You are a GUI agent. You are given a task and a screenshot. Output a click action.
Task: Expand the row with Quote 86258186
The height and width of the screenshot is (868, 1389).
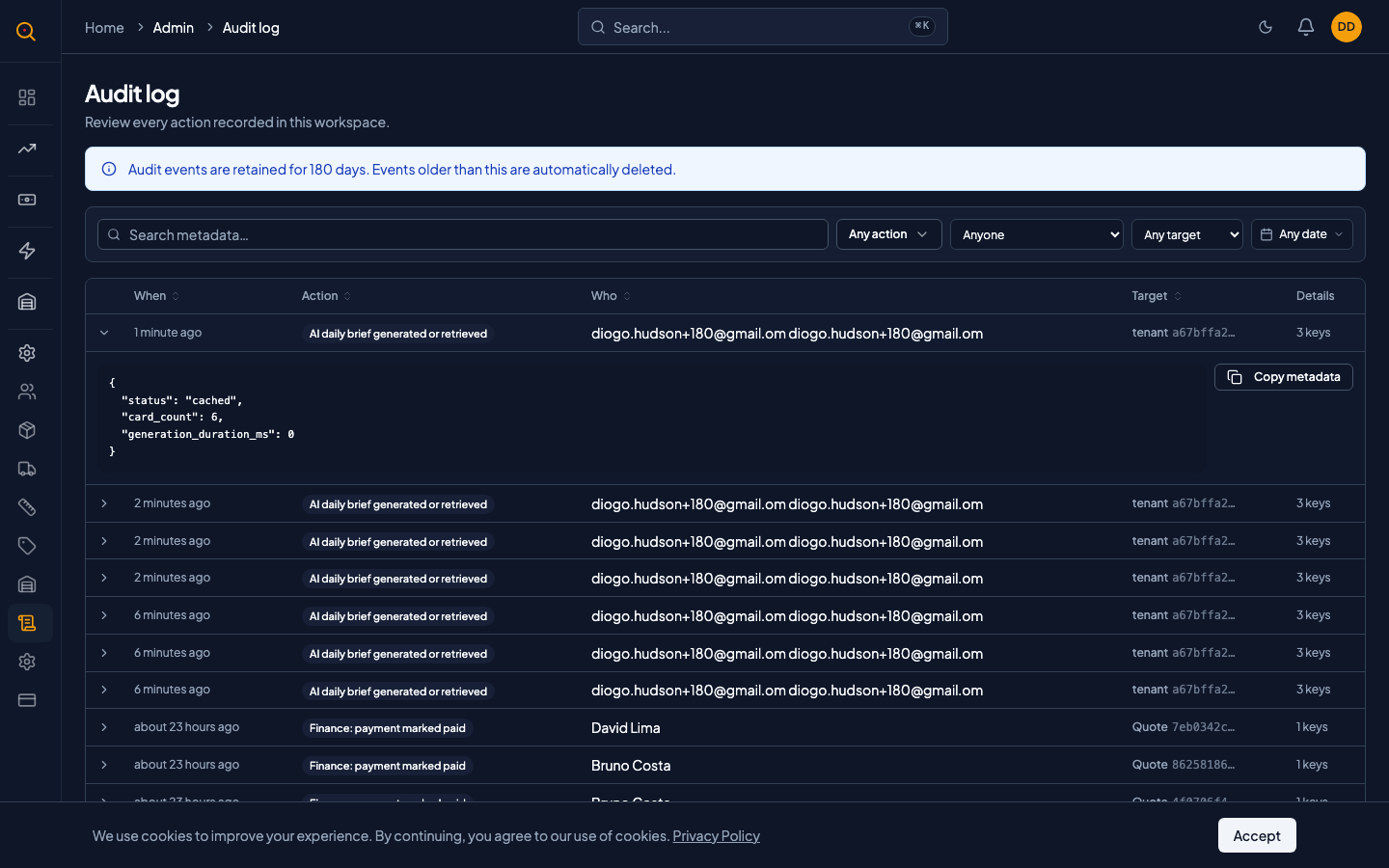pyautogui.click(x=104, y=765)
